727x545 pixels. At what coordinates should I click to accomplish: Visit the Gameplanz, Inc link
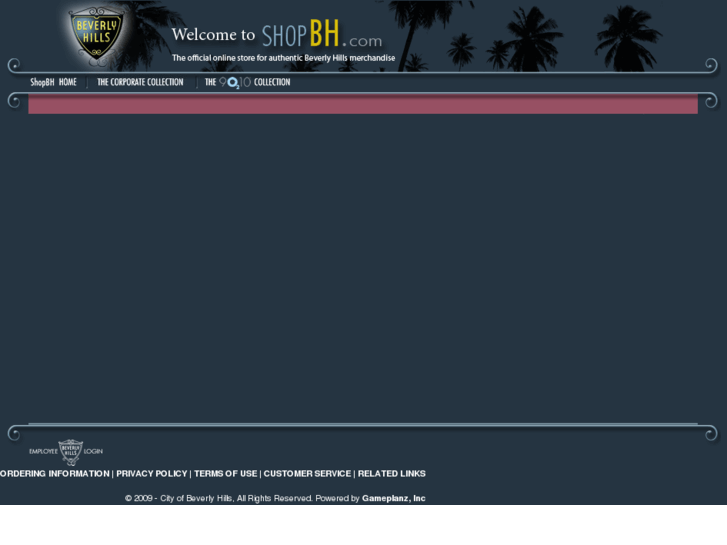click(394, 498)
